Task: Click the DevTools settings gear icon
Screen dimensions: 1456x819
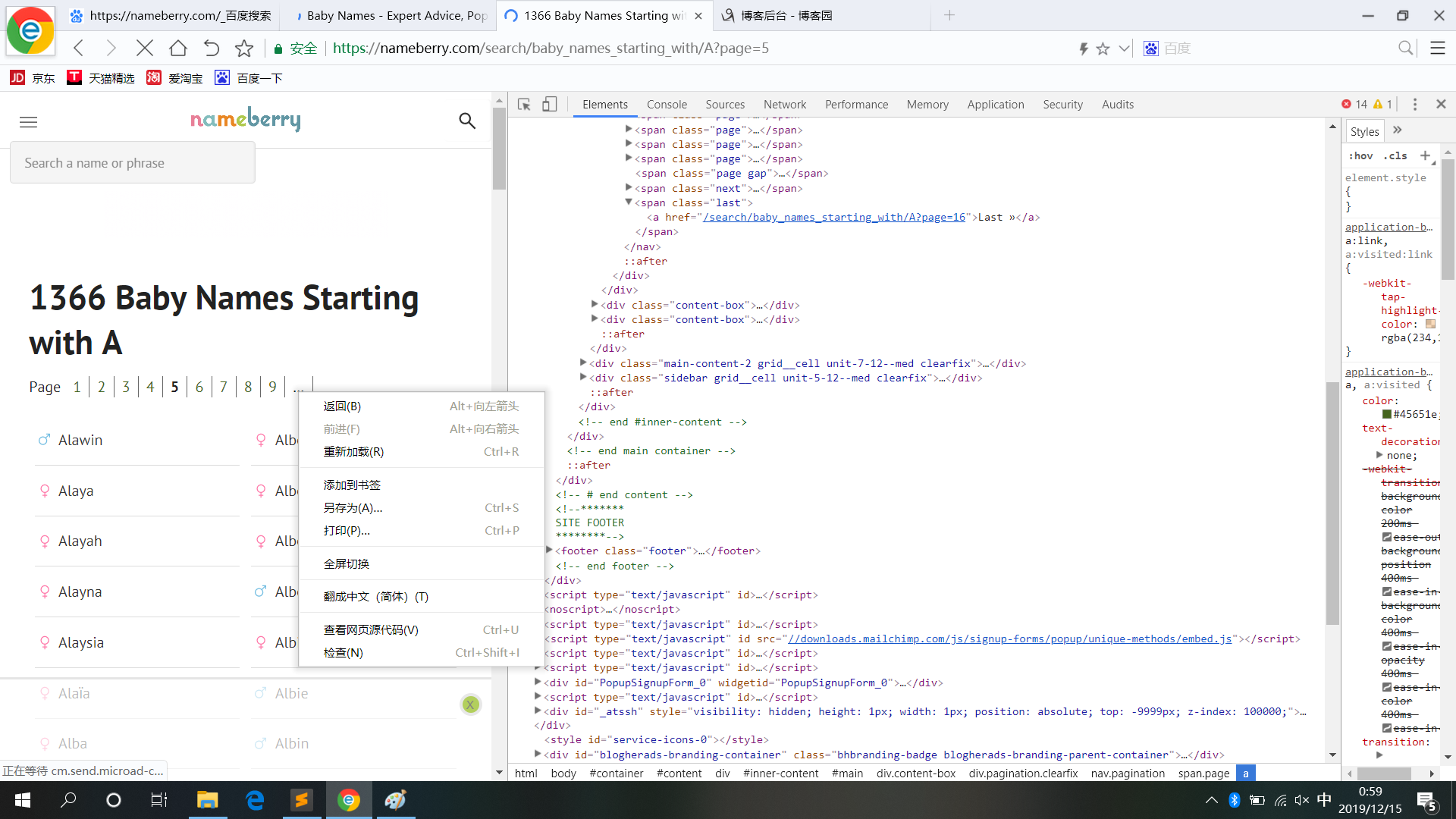Action: pos(1414,104)
